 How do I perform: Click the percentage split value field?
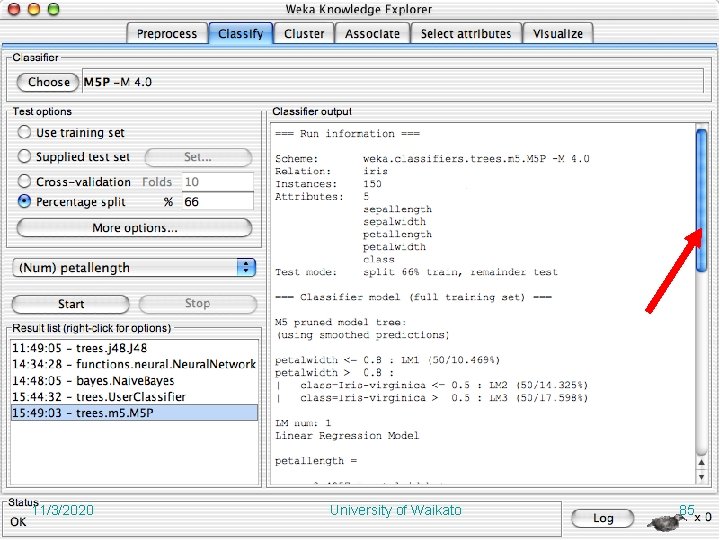point(217,202)
